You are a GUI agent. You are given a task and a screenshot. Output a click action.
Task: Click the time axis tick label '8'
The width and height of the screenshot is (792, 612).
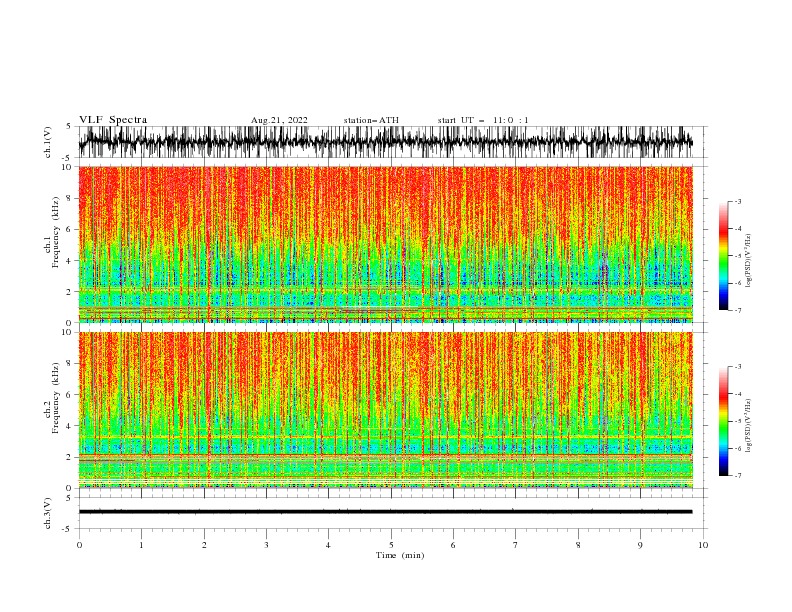[x=578, y=545]
